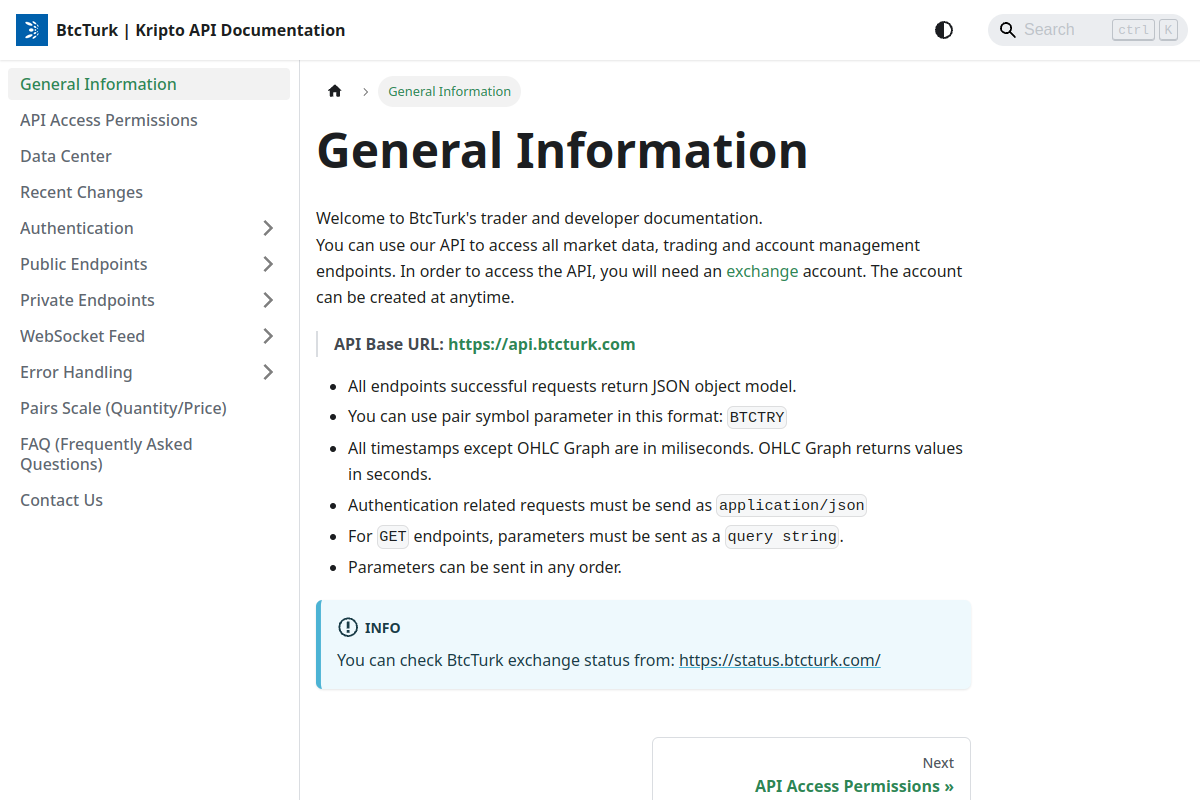Viewport: 1200px width, 800px height.
Task: Open the Contact Us page
Action: click(x=149, y=500)
